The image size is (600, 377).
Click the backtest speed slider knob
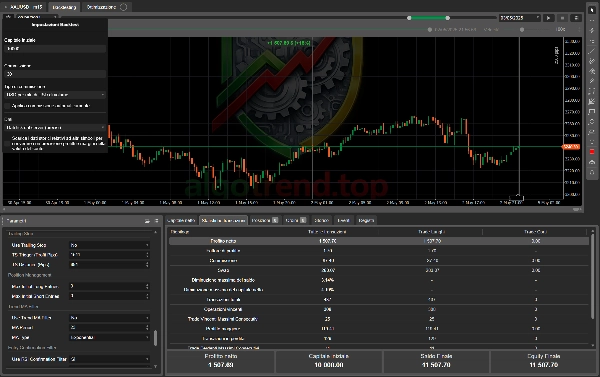pos(522,29)
